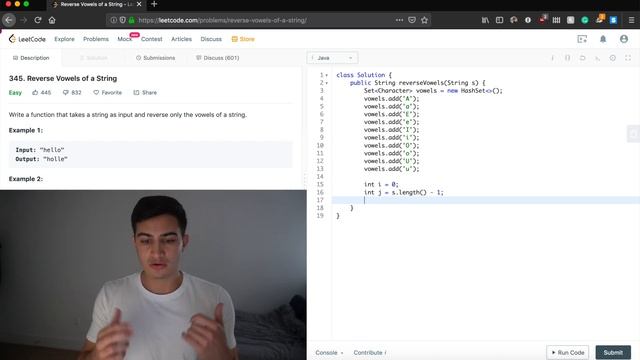Click the HashSet declaration on line 3
640x360 pixels.
(433, 91)
